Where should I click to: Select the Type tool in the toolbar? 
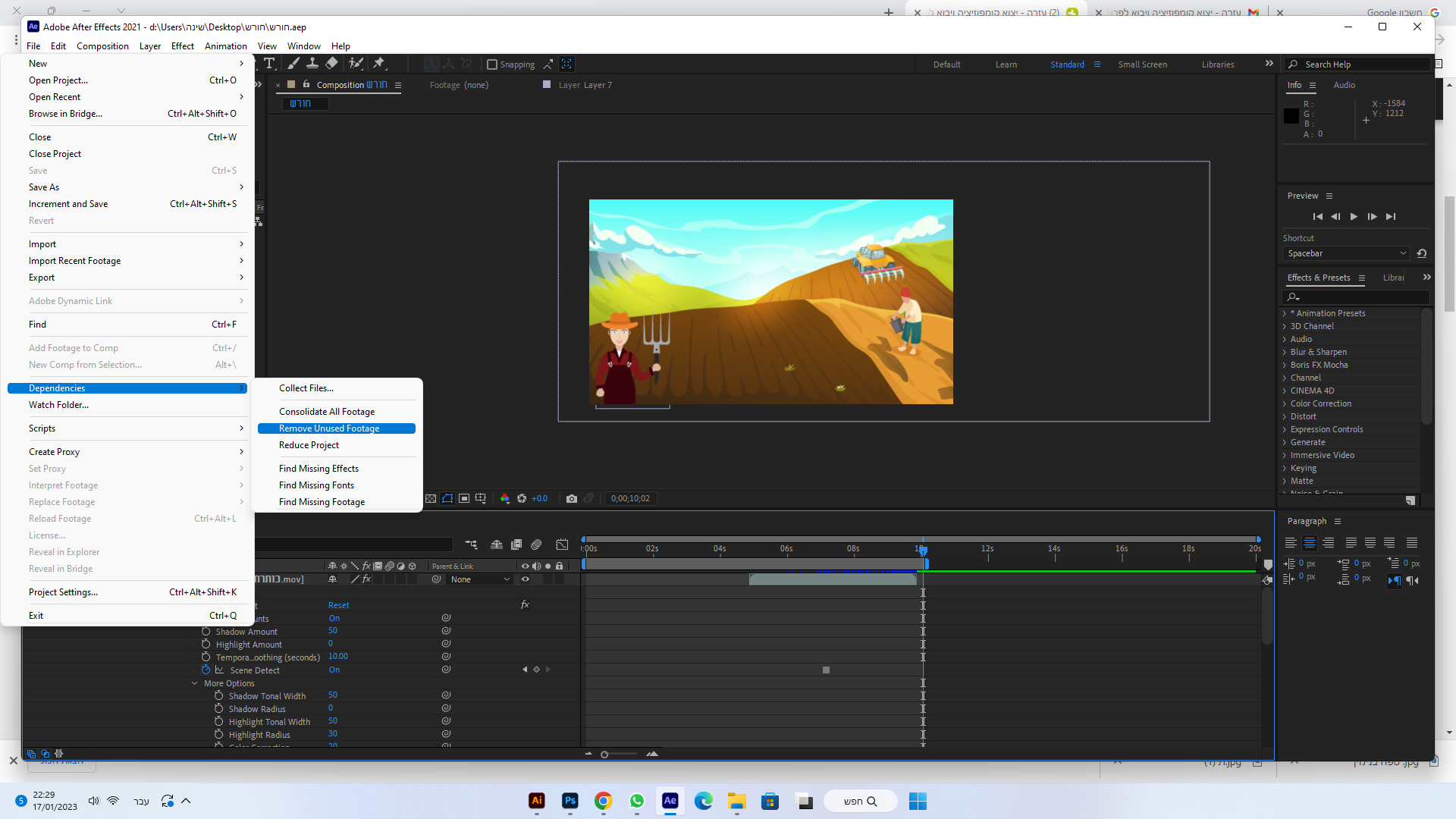269,64
